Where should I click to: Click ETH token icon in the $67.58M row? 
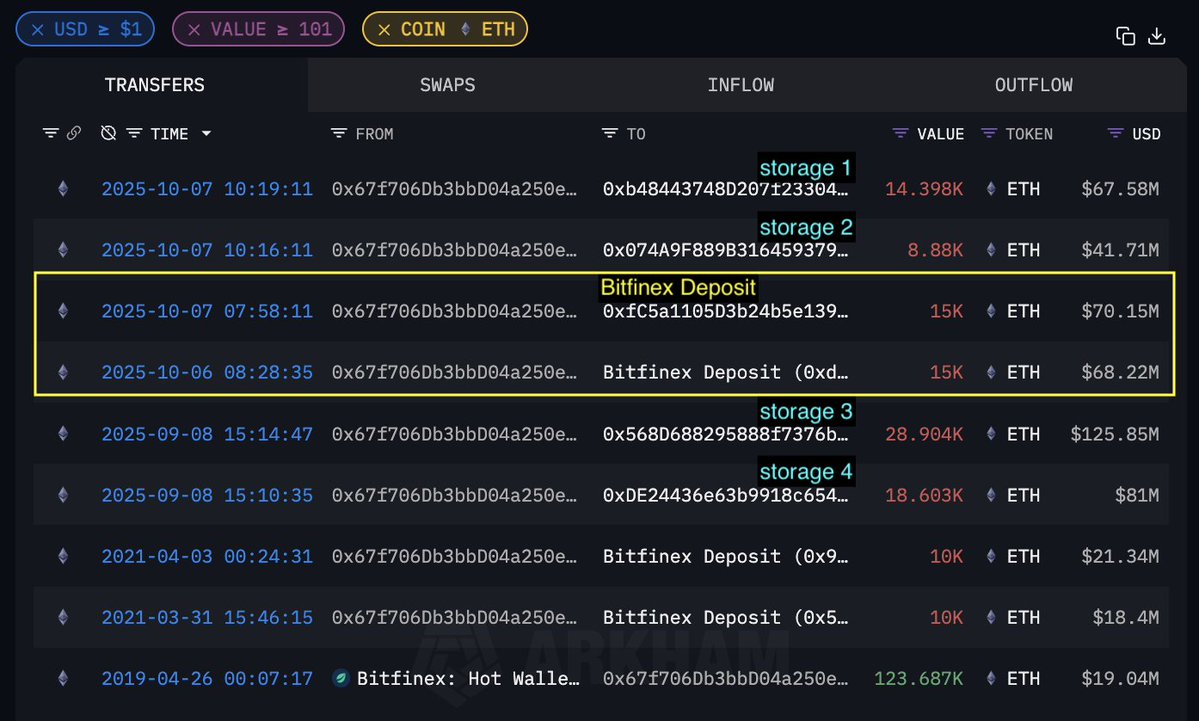(991, 188)
